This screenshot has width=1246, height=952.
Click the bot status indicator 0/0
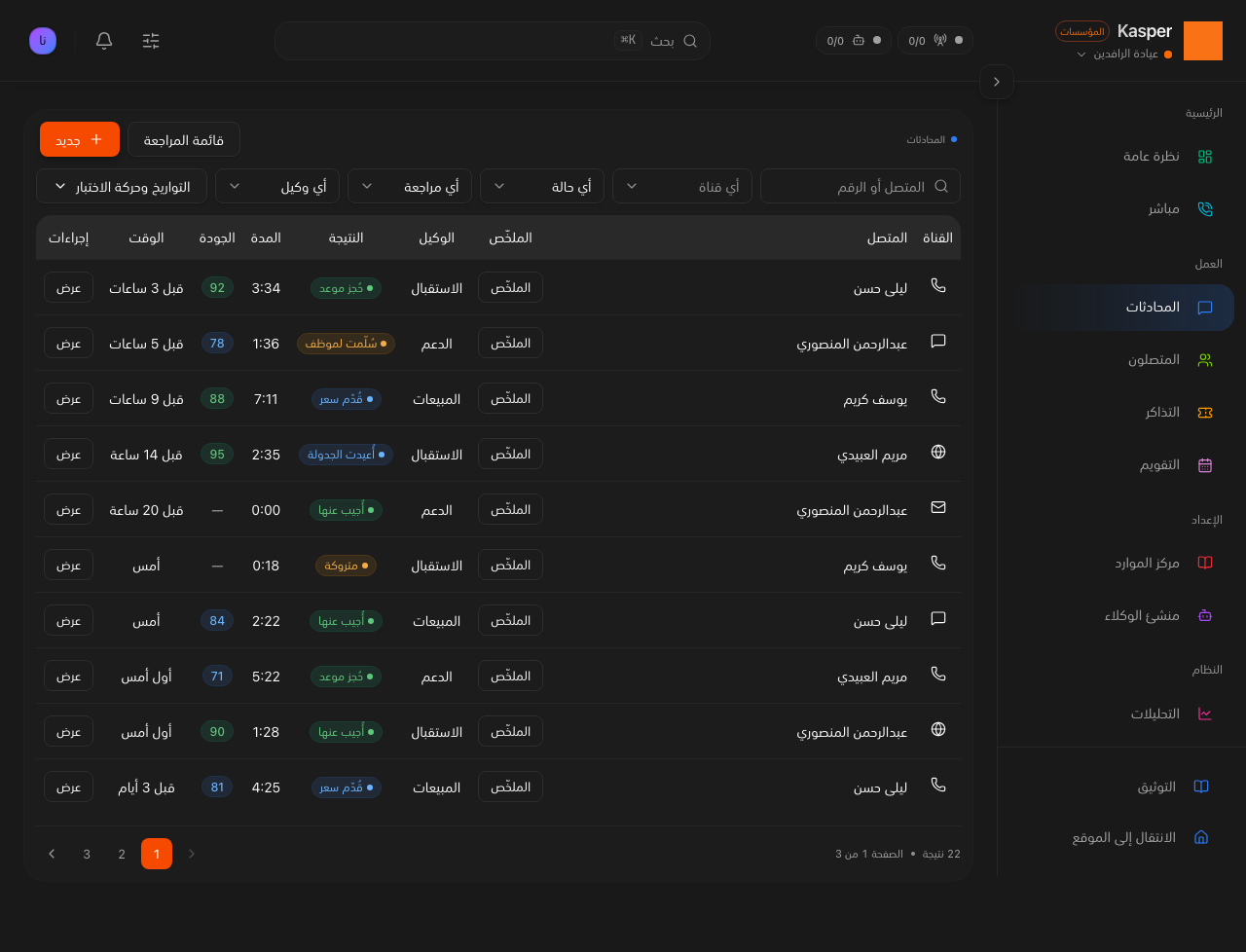[x=854, y=41]
